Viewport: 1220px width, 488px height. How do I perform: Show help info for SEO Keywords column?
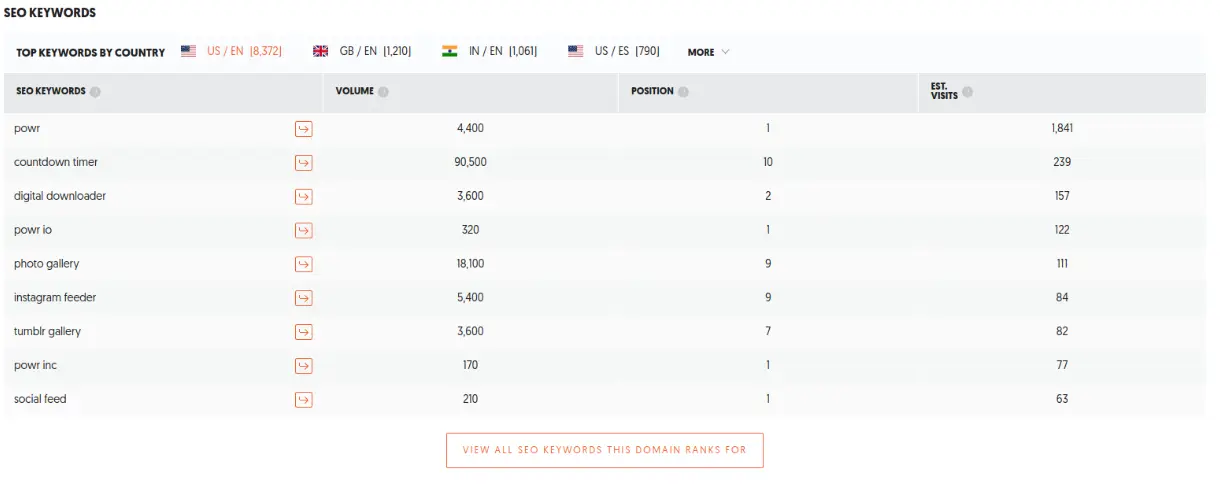tap(95, 91)
